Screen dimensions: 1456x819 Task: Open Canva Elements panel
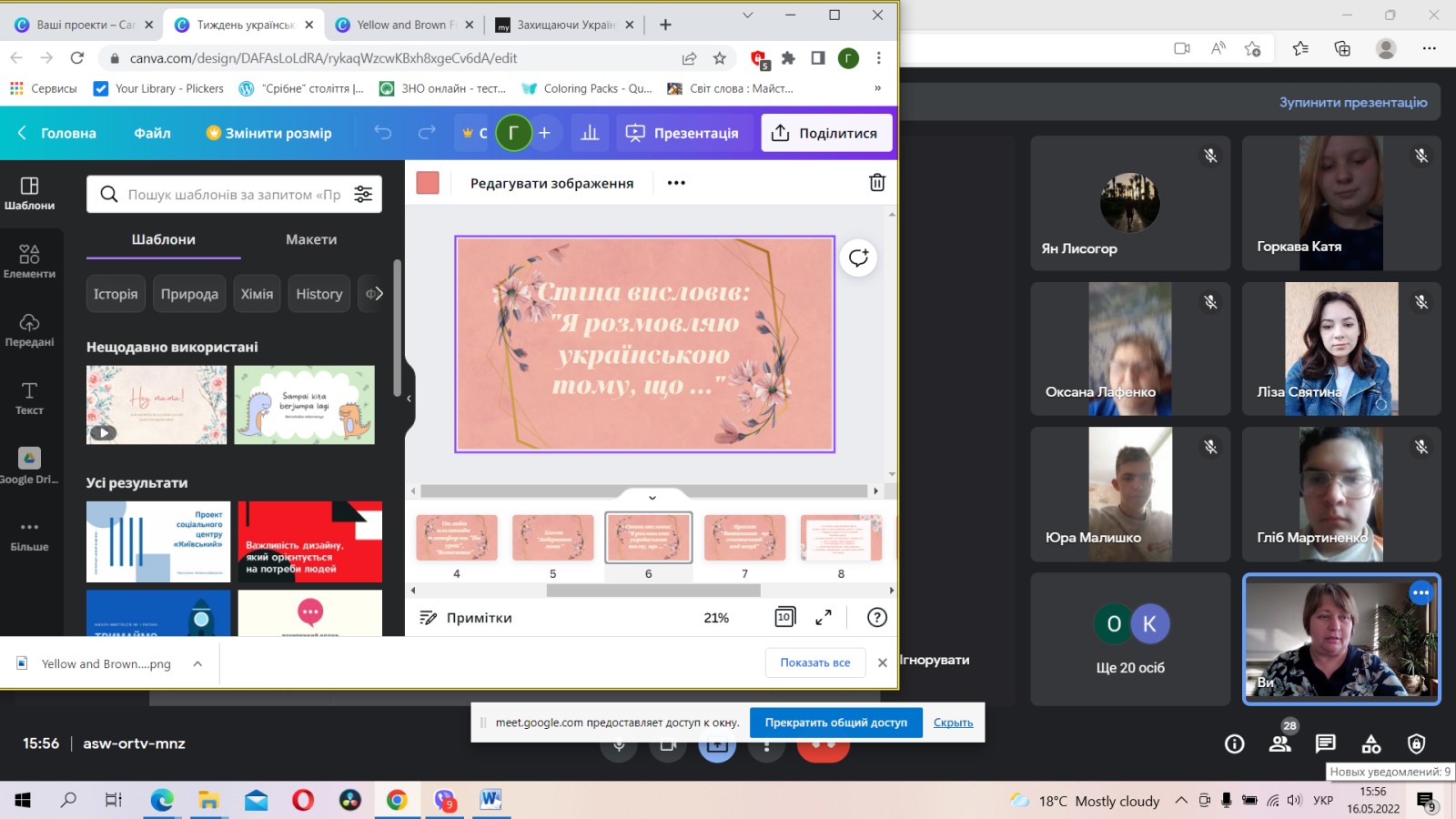pos(29,260)
